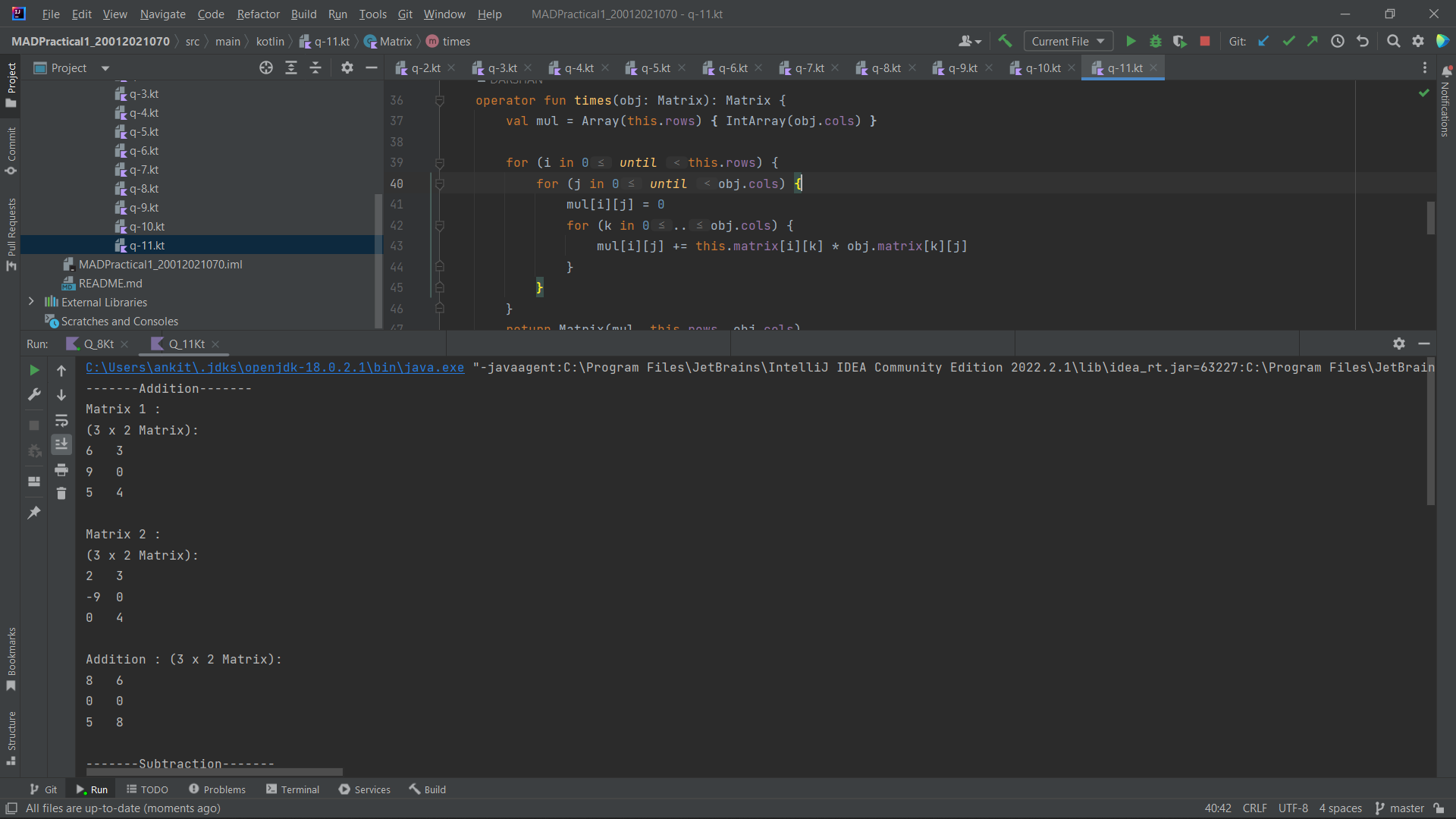Image resolution: width=1456 pixels, height=819 pixels.
Task: Push commits with the Git push arrow
Action: tap(1313, 41)
